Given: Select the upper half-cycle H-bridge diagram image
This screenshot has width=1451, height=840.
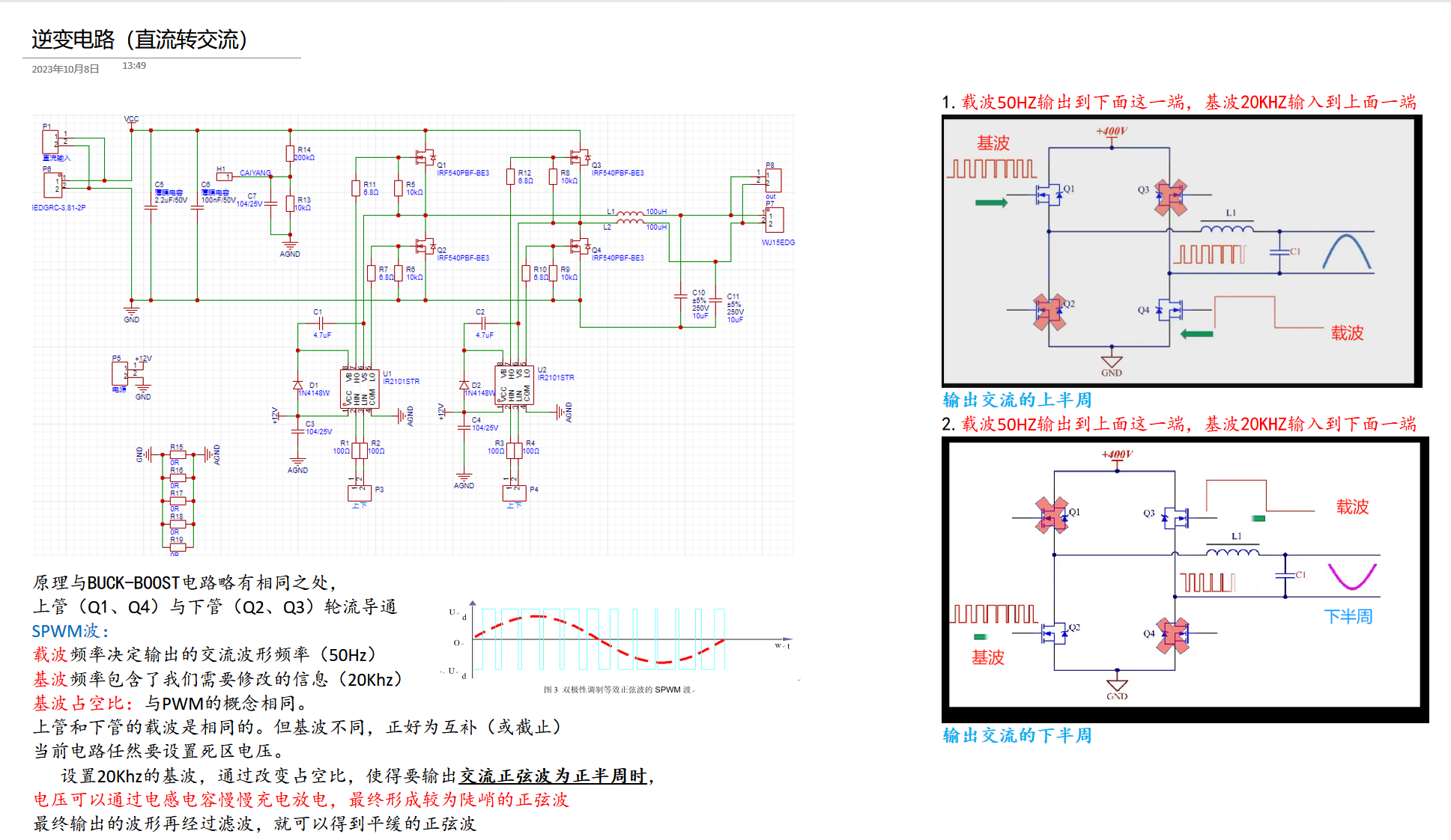Looking at the screenshot, I should pyautogui.click(x=1181, y=251).
